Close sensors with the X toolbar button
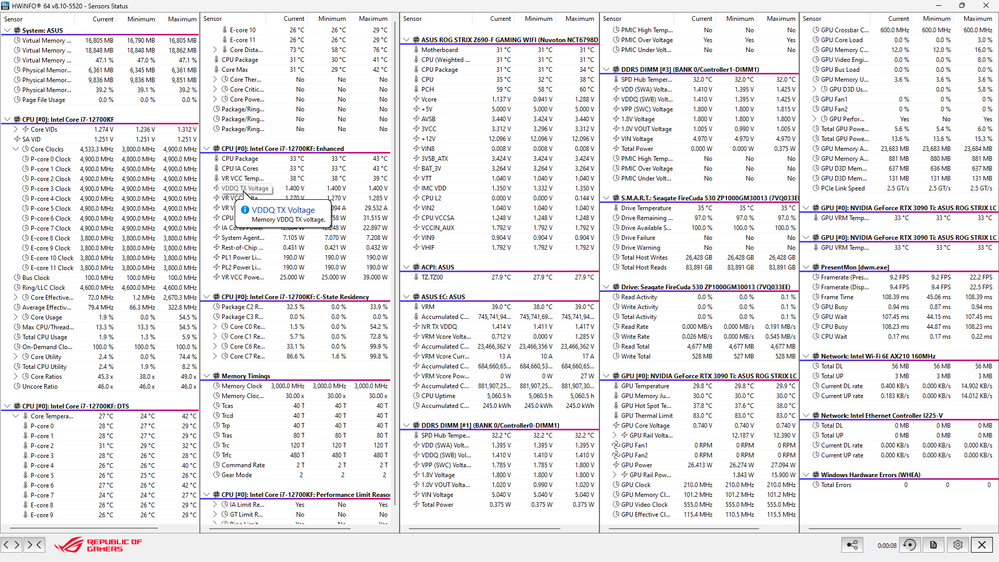This screenshot has height=562, width=999. pos(982,545)
